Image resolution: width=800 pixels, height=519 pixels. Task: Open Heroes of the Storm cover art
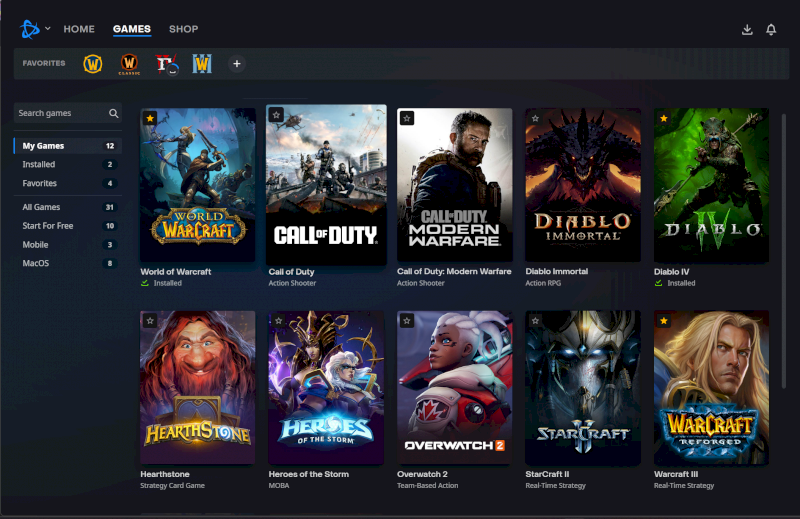coord(327,387)
